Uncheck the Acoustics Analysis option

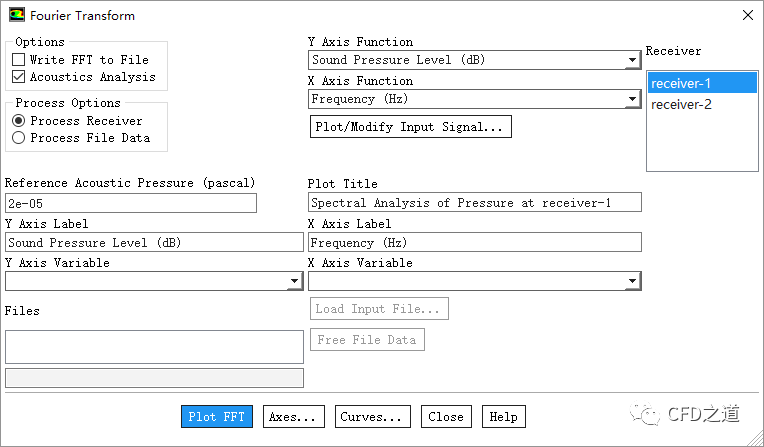point(19,77)
